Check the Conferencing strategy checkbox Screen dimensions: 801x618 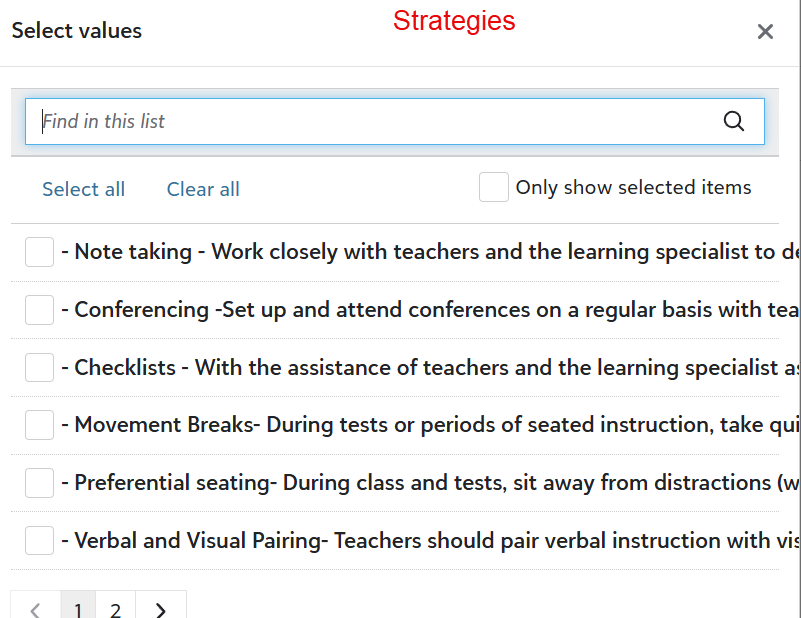(39, 310)
